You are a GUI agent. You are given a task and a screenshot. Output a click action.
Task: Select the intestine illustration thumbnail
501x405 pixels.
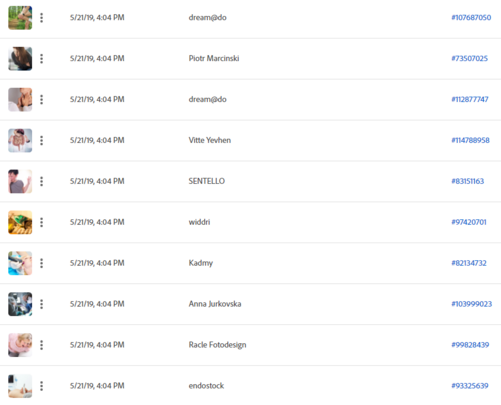click(20, 140)
